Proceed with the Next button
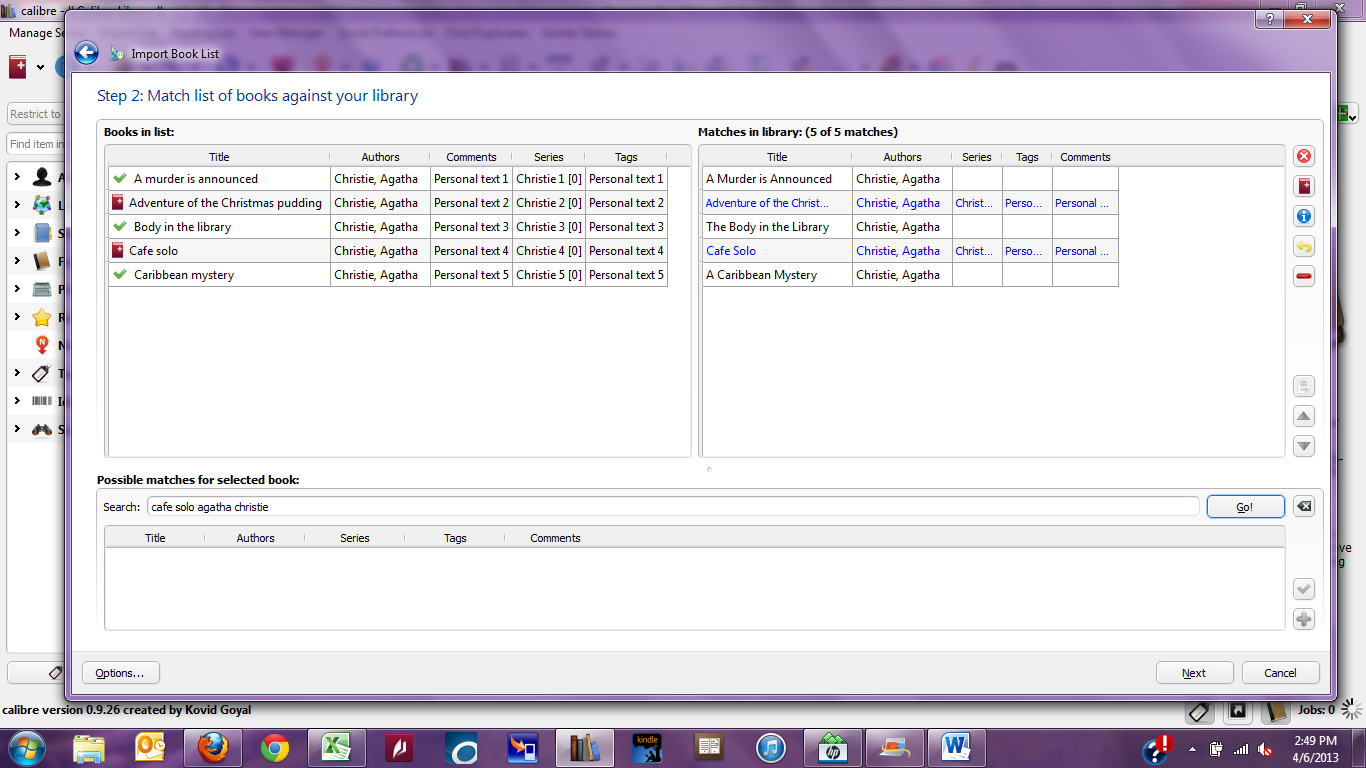The height and width of the screenshot is (768, 1366). coord(1194,673)
